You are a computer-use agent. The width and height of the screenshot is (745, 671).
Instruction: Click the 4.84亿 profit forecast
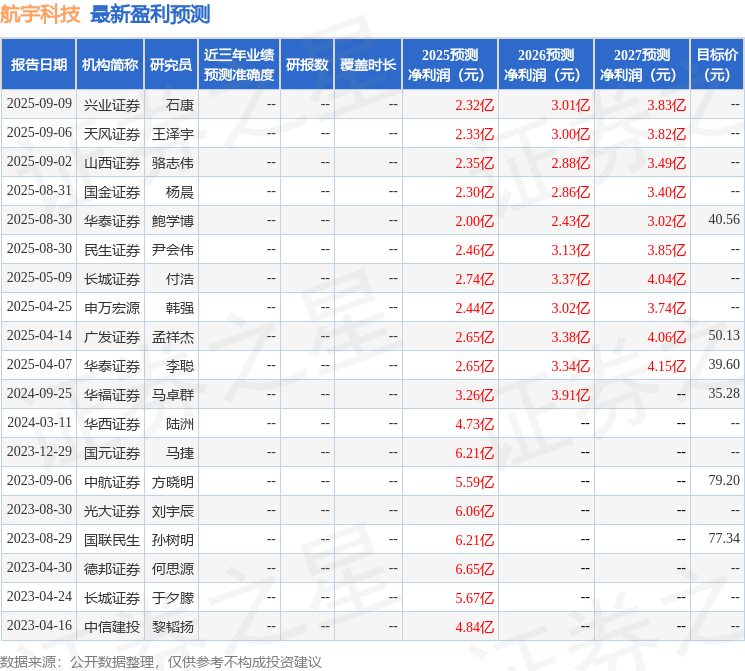474,627
